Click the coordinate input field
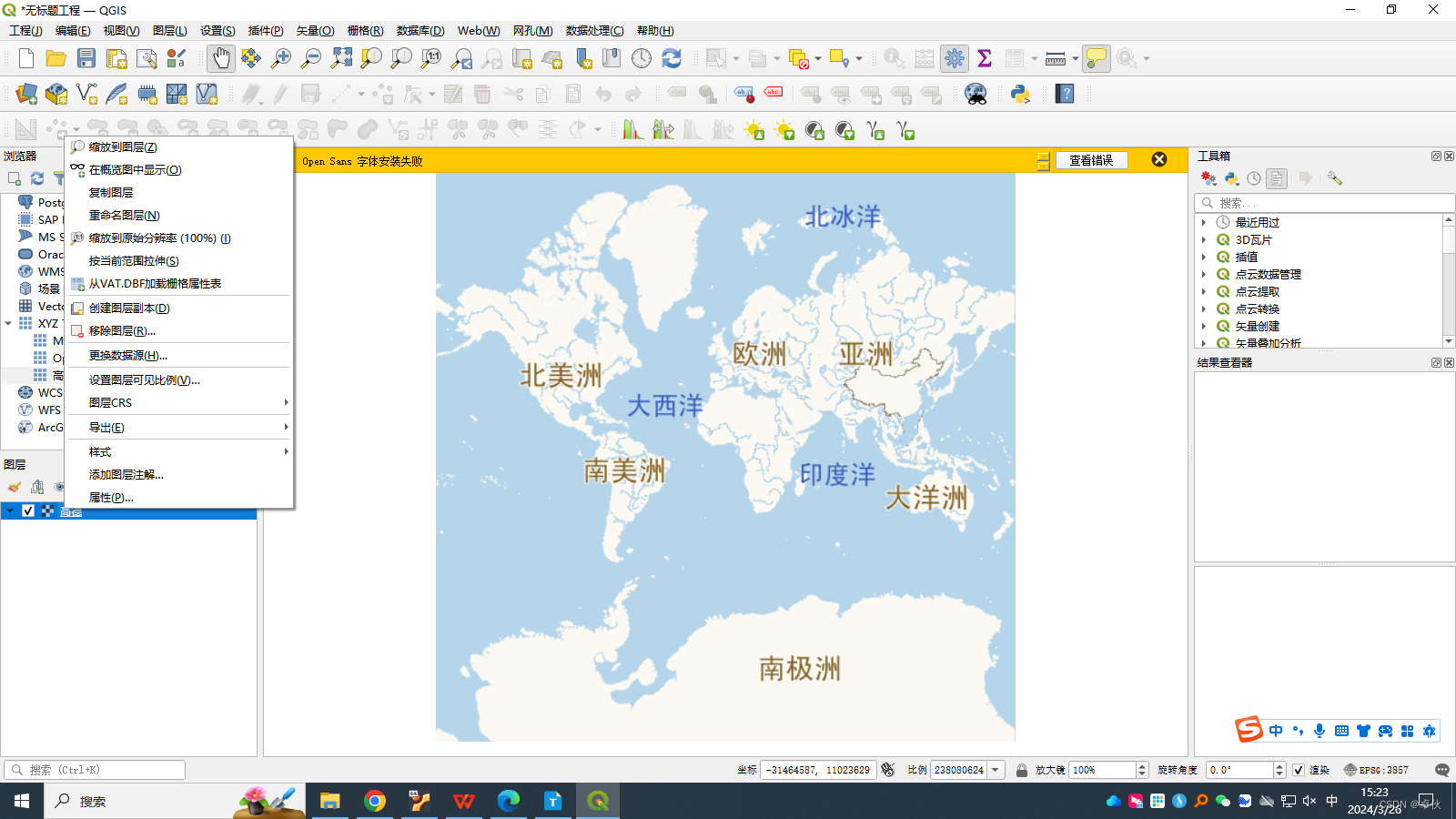 [x=818, y=770]
